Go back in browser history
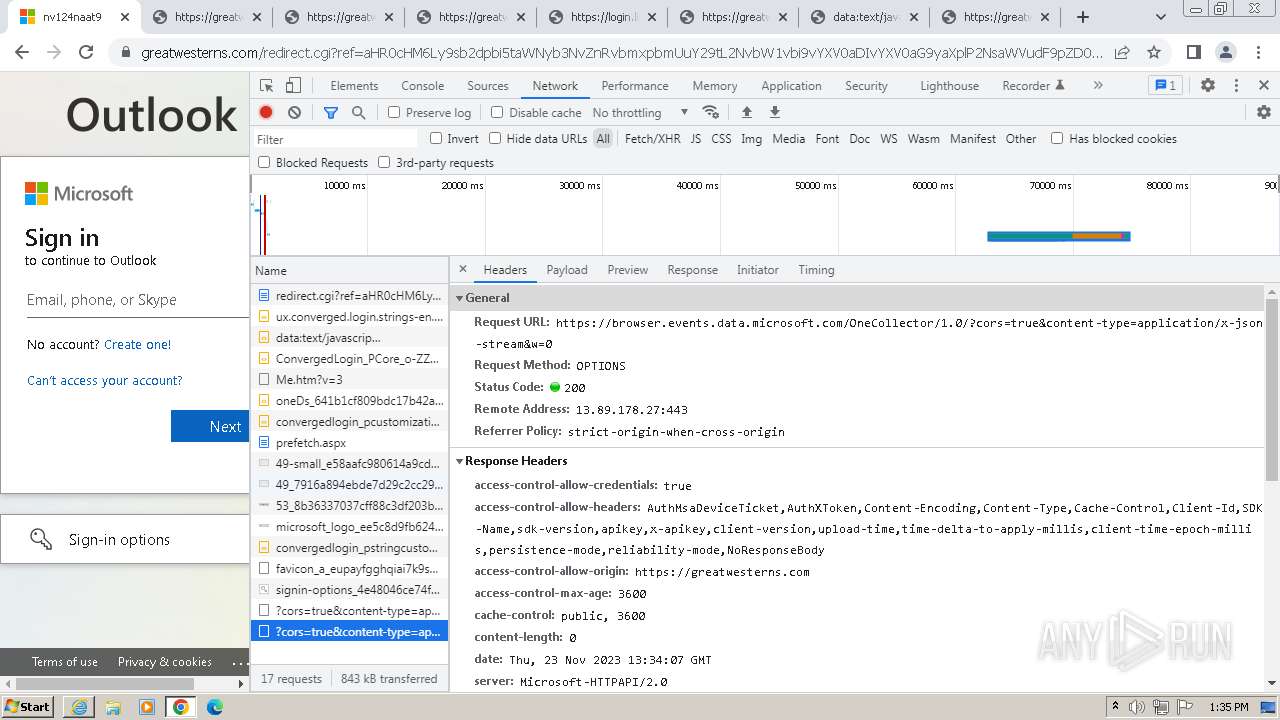This screenshot has height=720, width=1280. pos(22,53)
